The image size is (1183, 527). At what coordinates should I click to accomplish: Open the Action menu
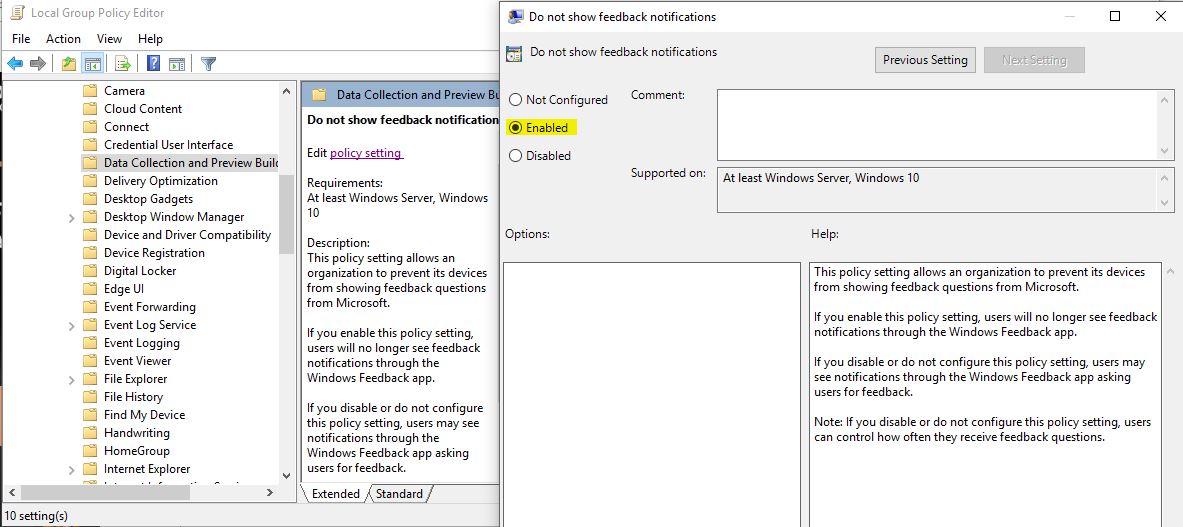click(63, 38)
